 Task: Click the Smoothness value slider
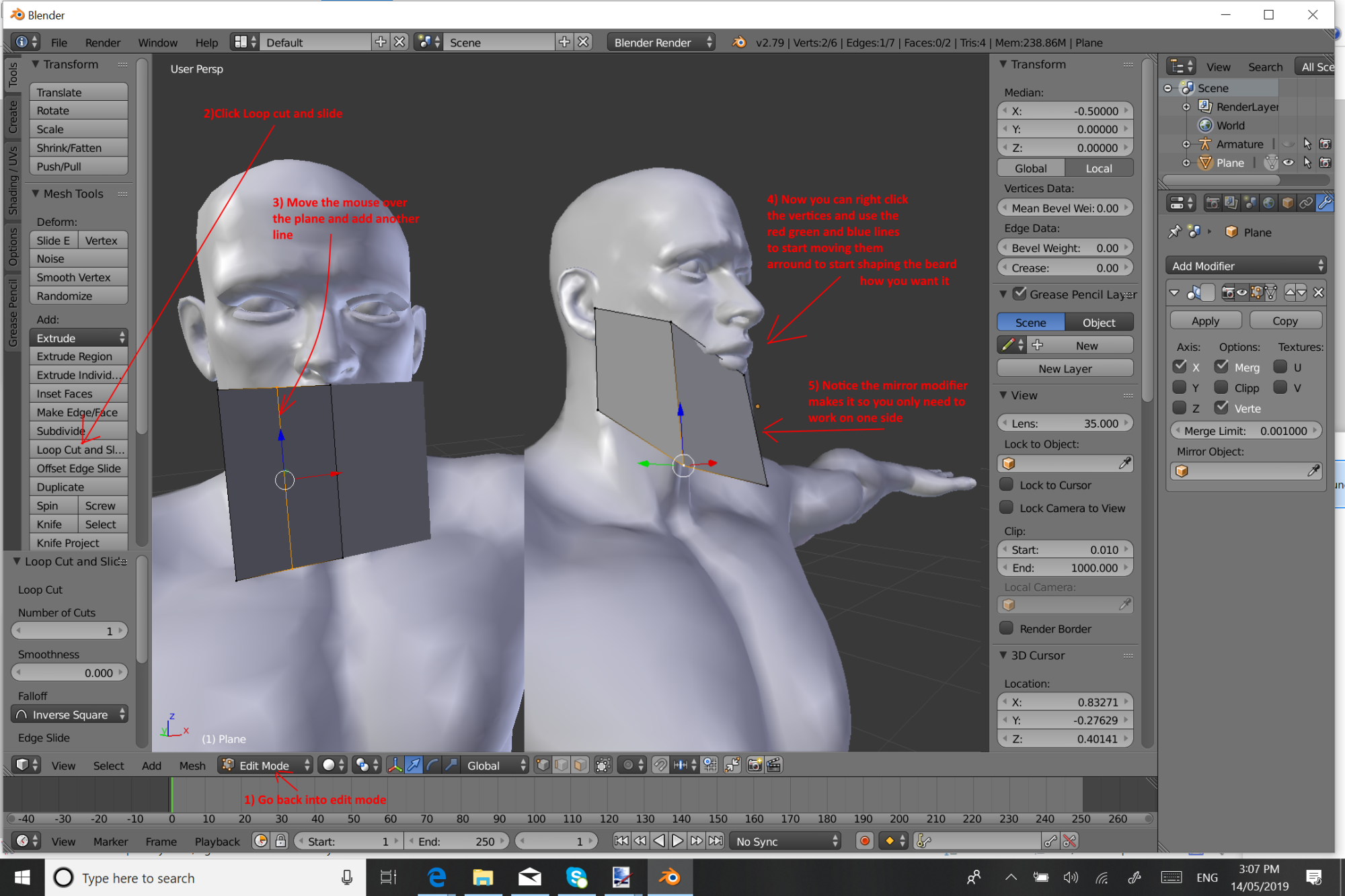69,672
